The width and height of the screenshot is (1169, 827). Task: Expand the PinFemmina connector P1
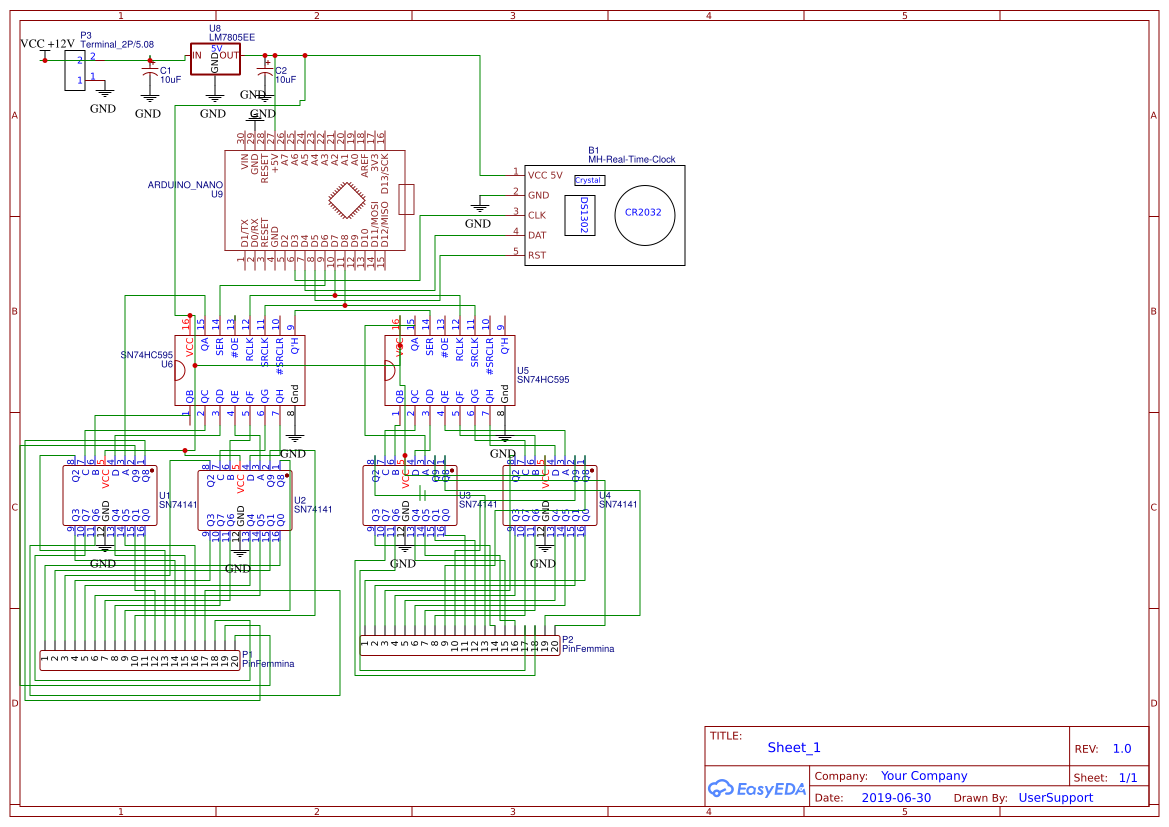[x=142, y=662]
